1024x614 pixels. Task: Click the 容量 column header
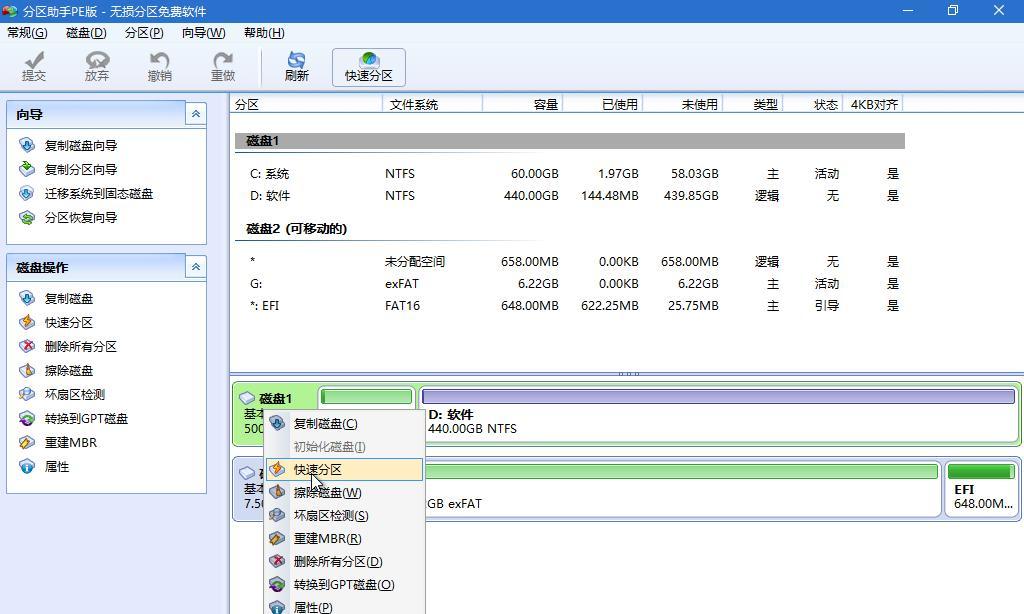point(523,105)
